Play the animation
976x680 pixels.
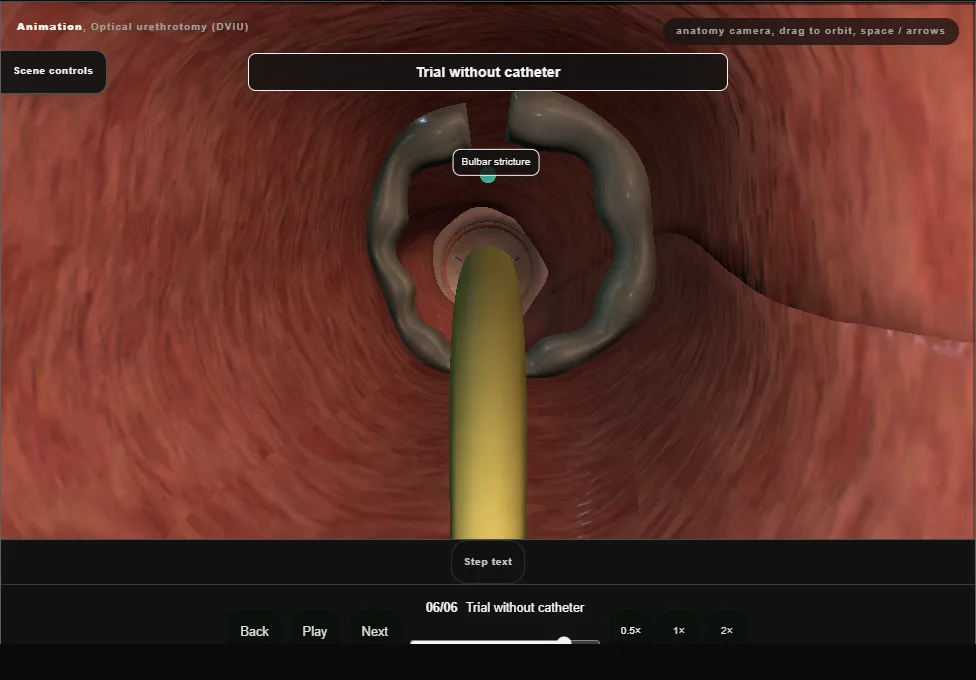[x=315, y=631]
